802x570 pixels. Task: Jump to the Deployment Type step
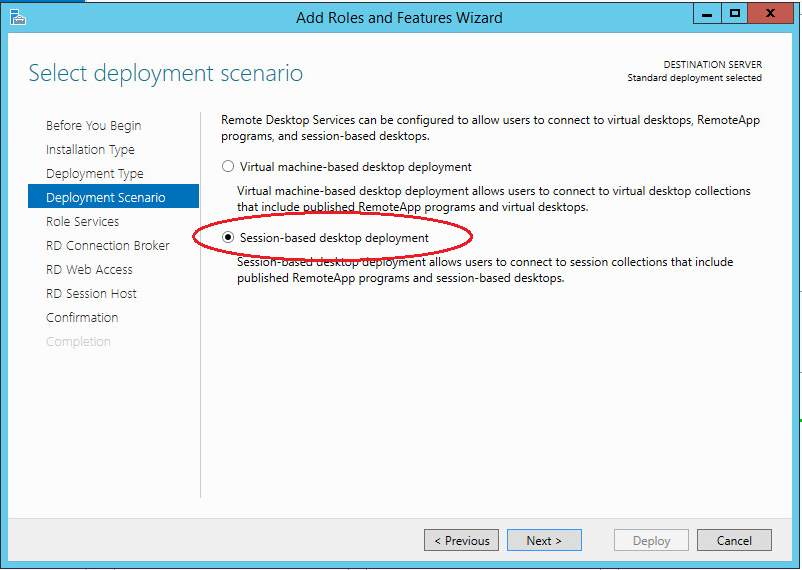pos(95,174)
